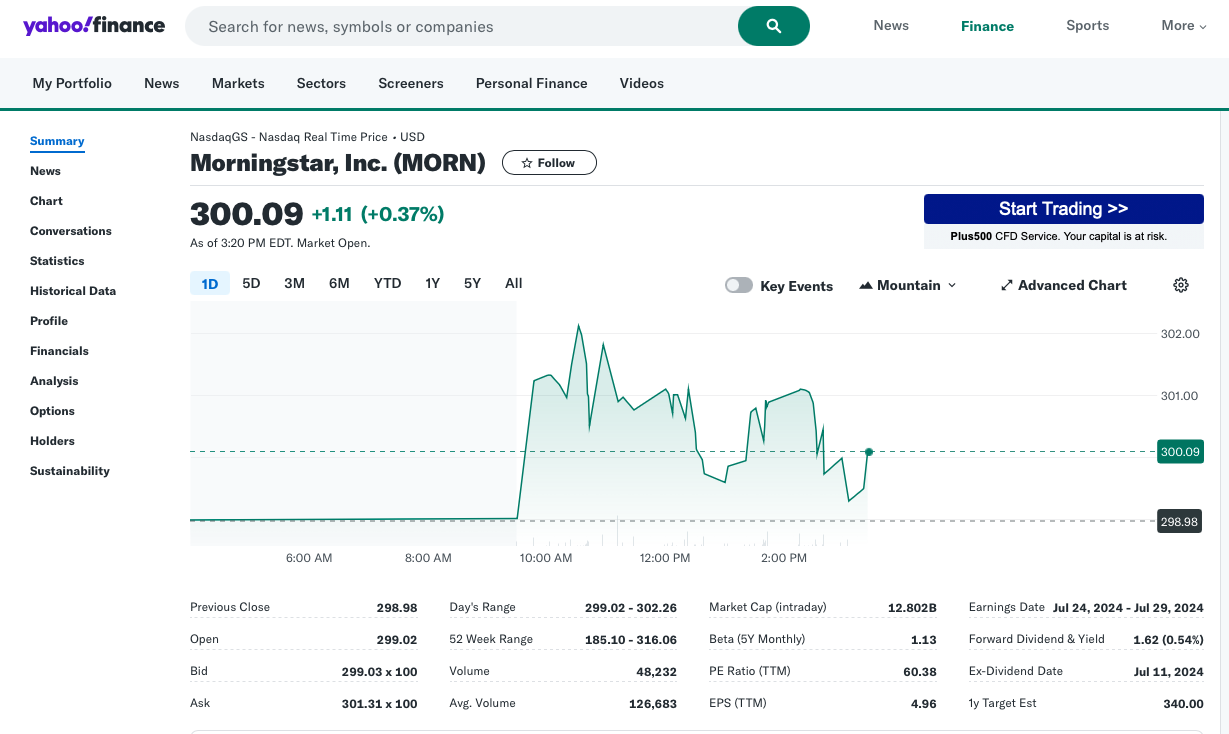Image resolution: width=1229 pixels, height=734 pixels.
Task: Choose the 1Y chart range
Action: click(432, 283)
